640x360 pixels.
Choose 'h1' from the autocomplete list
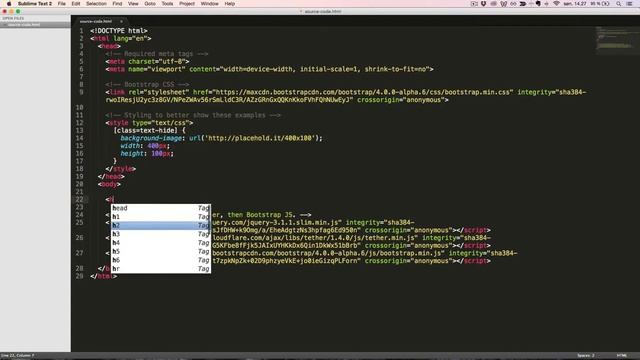click(x=161, y=217)
